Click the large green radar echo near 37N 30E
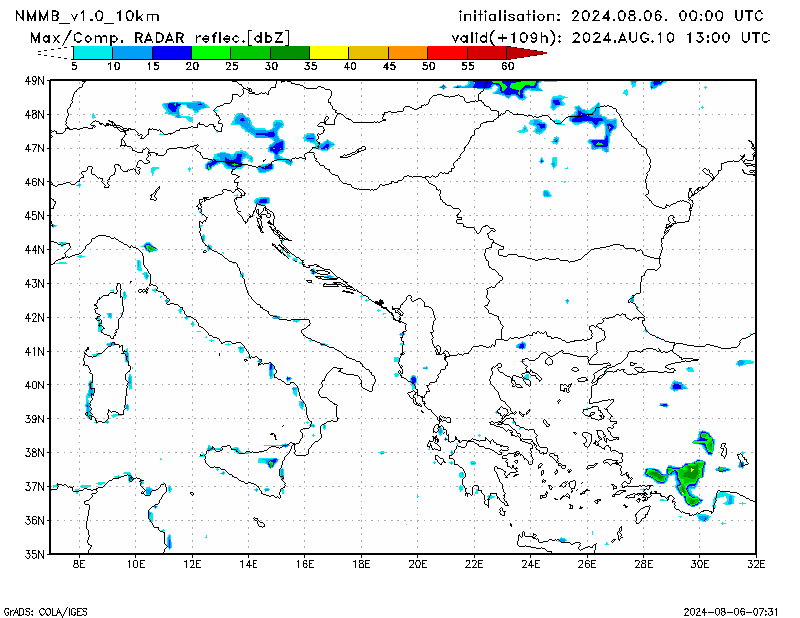The width and height of the screenshot is (800, 618). click(x=688, y=476)
